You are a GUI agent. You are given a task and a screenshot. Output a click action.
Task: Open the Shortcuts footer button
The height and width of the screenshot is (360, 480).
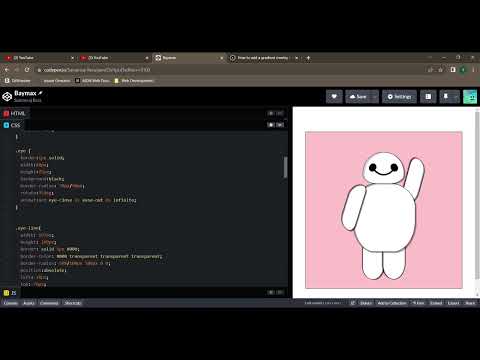coord(73,303)
